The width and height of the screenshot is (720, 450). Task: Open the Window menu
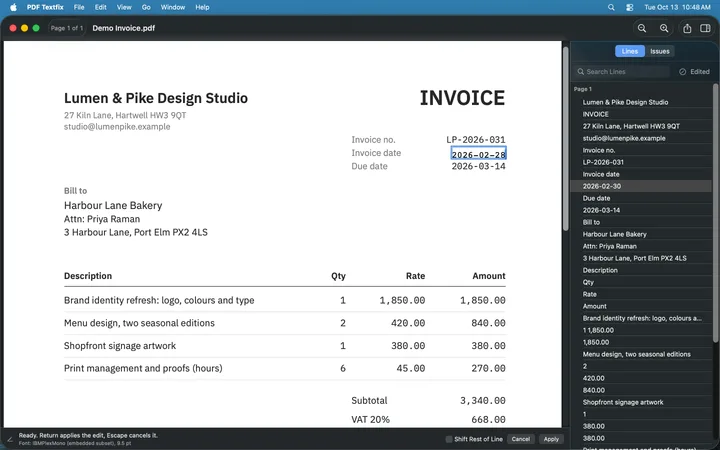point(173,7)
